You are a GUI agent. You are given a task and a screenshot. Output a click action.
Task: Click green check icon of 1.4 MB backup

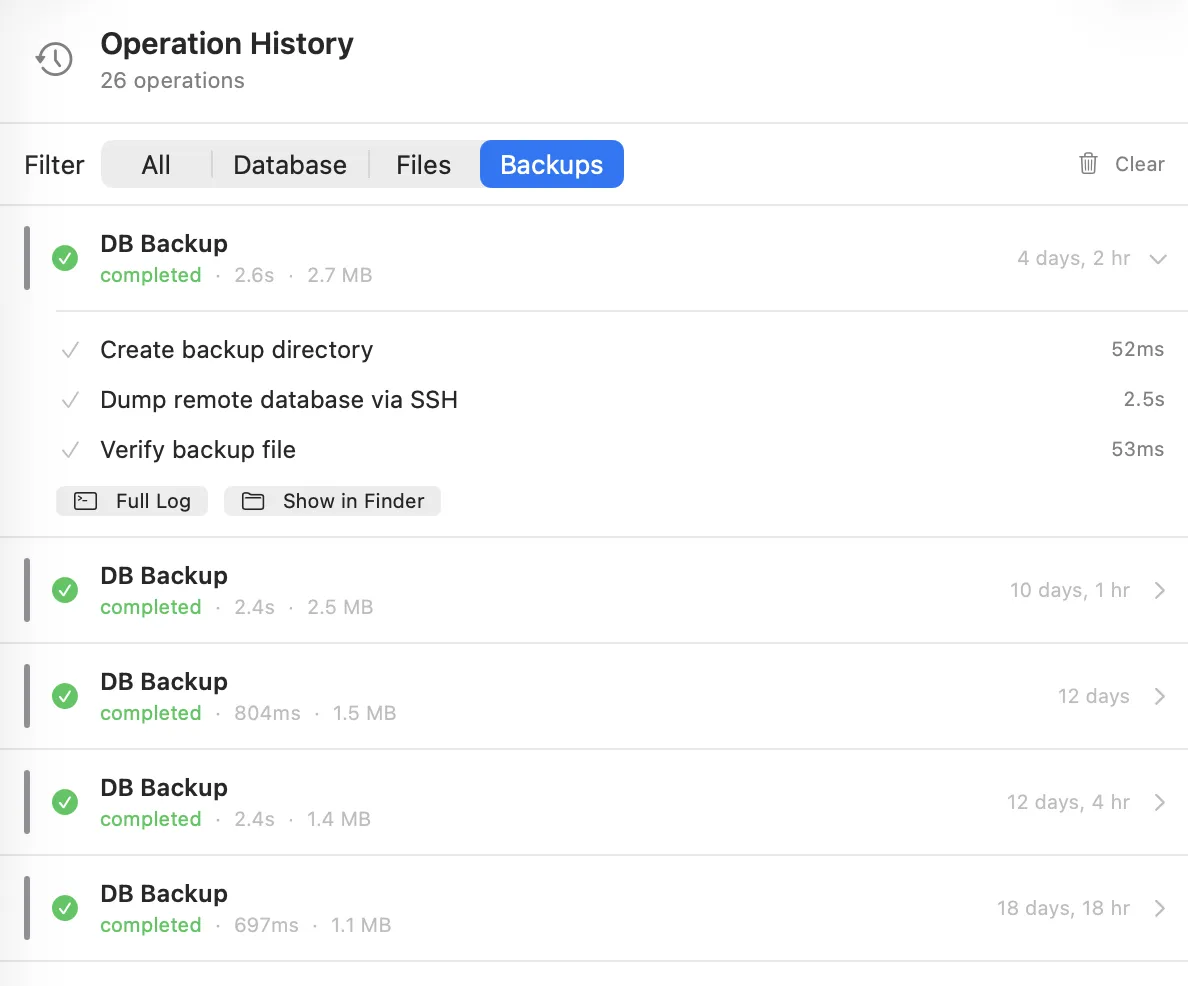tap(65, 802)
